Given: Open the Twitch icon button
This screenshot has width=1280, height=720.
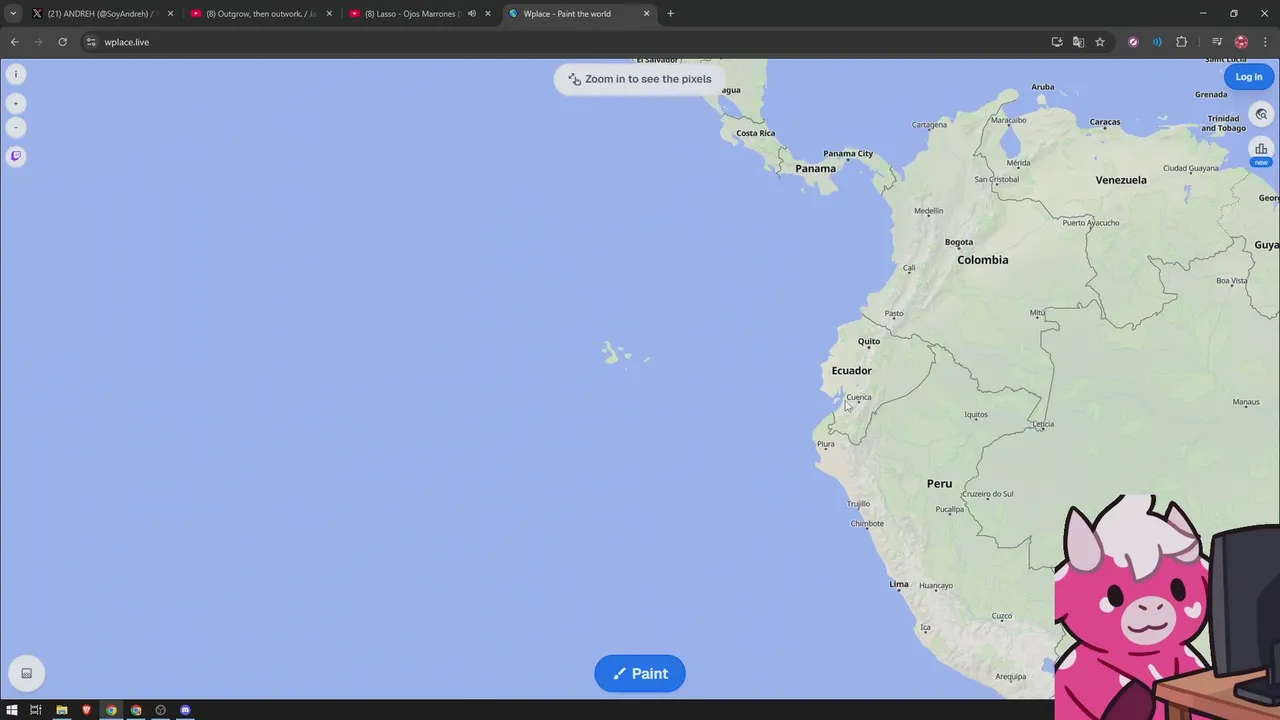Looking at the screenshot, I should pyautogui.click(x=15, y=156).
